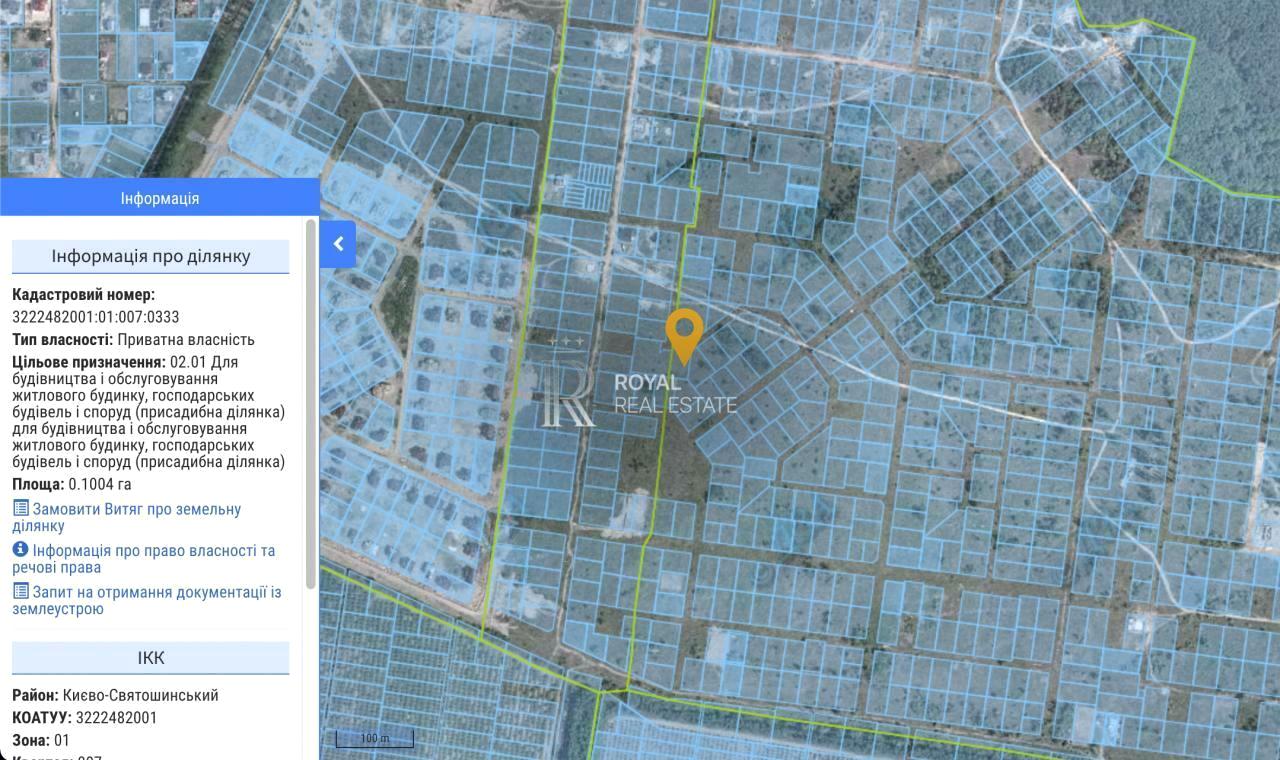
Task: Click the КОАТУУ code 3222482001
Action: click(116, 717)
